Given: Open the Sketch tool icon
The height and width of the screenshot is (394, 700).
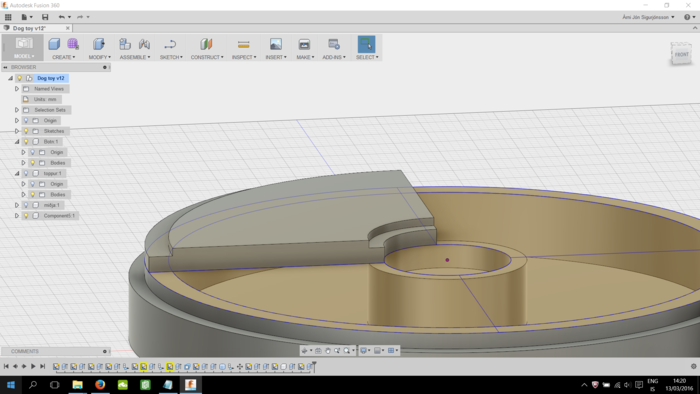Looking at the screenshot, I should [170, 44].
